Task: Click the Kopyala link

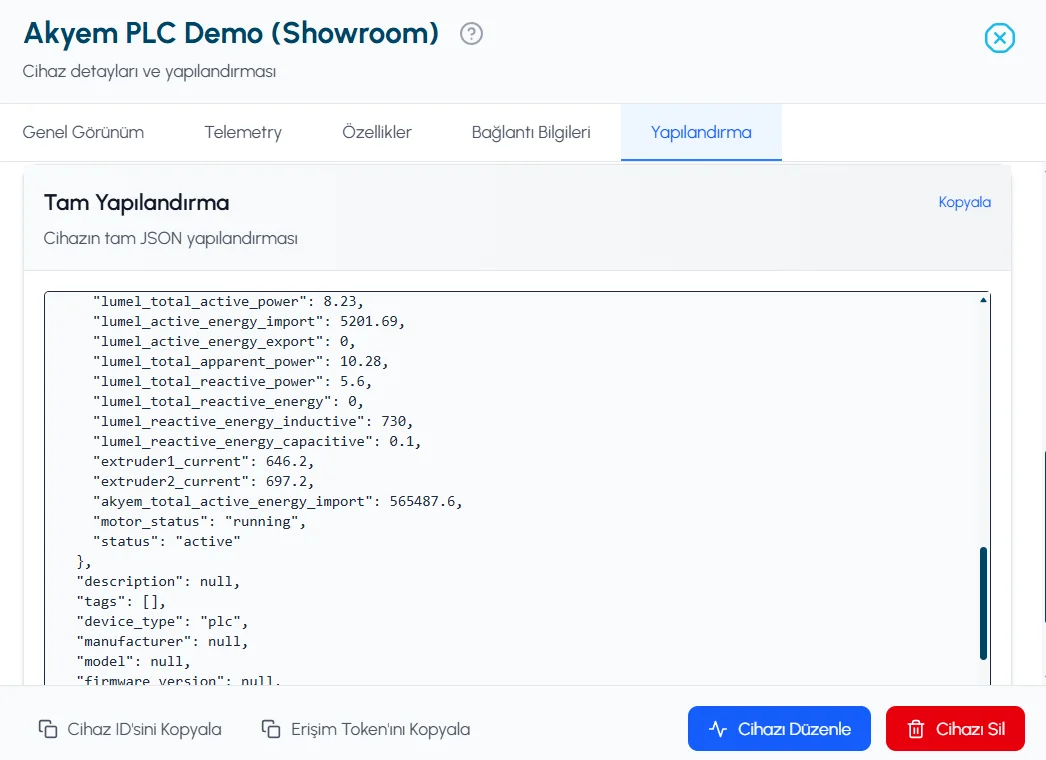Action: click(x=964, y=202)
